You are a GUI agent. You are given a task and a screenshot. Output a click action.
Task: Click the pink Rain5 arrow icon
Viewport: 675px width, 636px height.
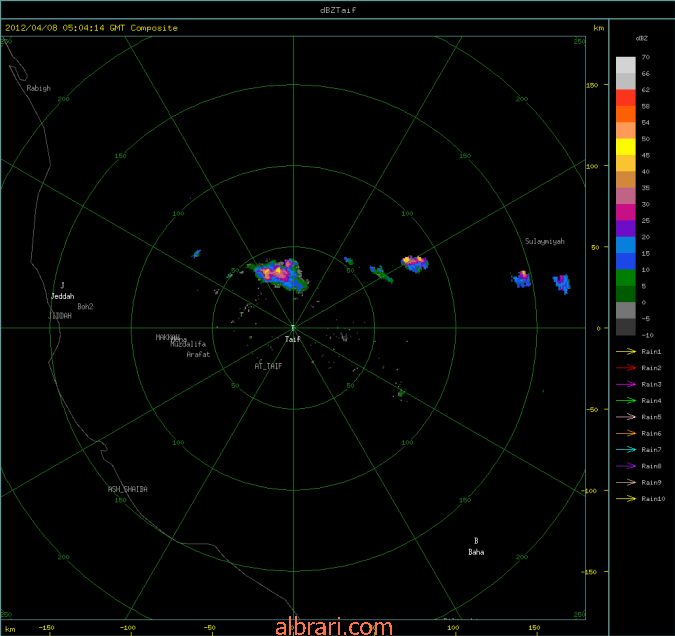626,417
